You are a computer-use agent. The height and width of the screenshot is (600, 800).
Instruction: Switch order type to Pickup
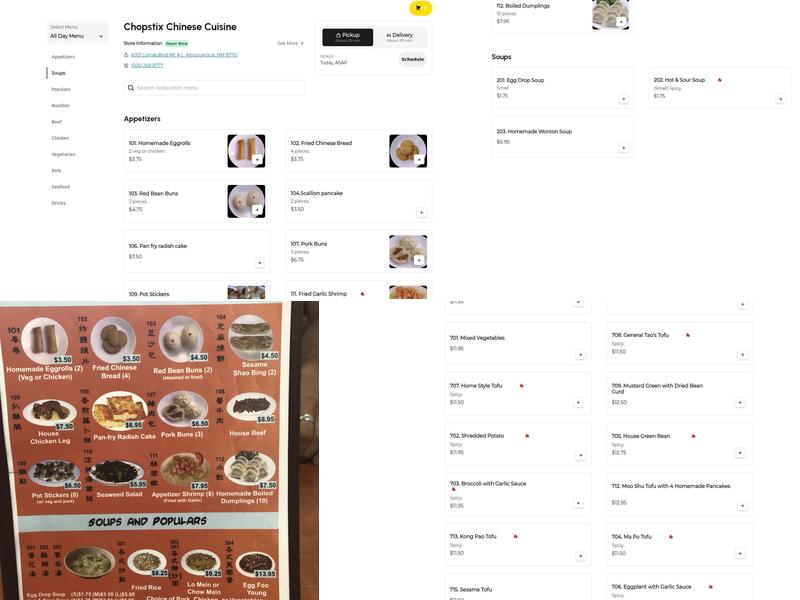[347, 37]
